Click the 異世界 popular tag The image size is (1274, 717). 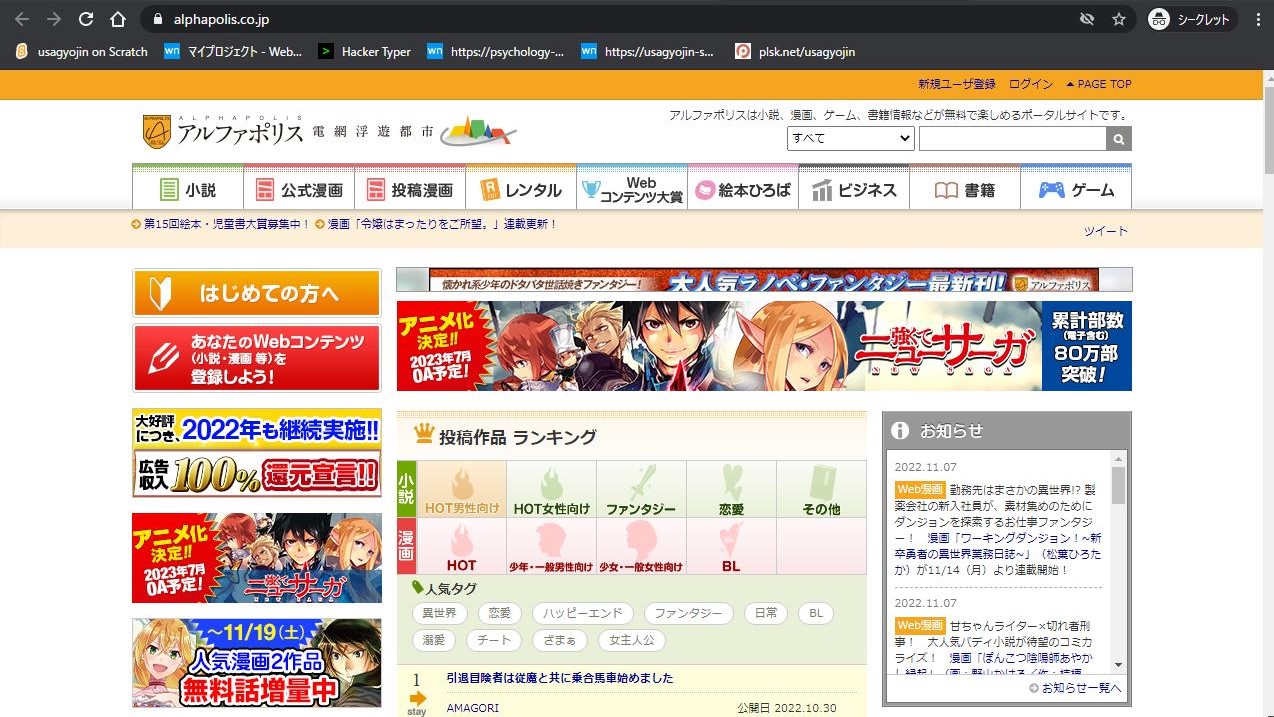click(439, 613)
